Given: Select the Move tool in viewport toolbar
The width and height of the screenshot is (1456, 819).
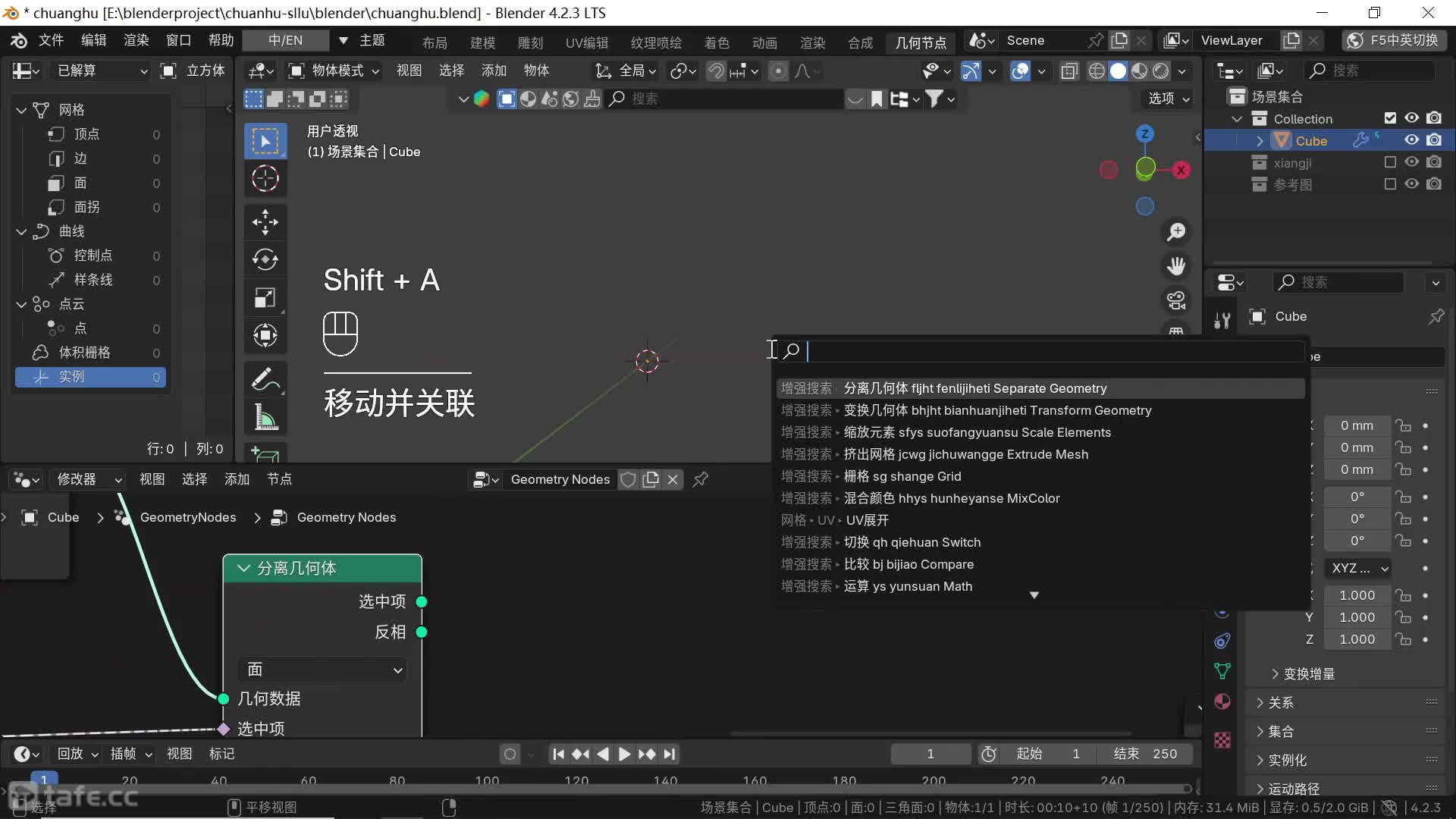Looking at the screenshot, I should click(265, 222).
